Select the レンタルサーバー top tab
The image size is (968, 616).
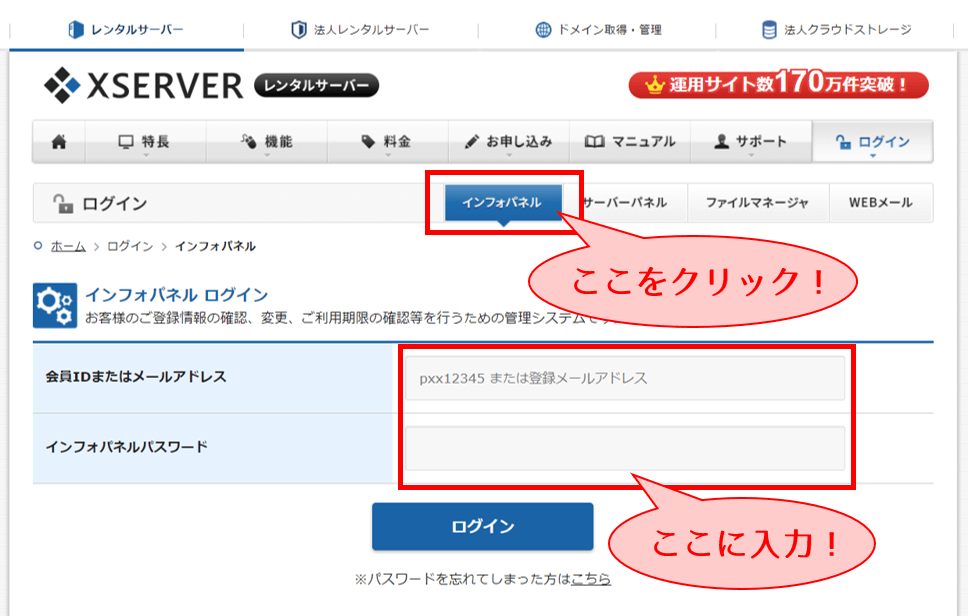pos(127,29)
